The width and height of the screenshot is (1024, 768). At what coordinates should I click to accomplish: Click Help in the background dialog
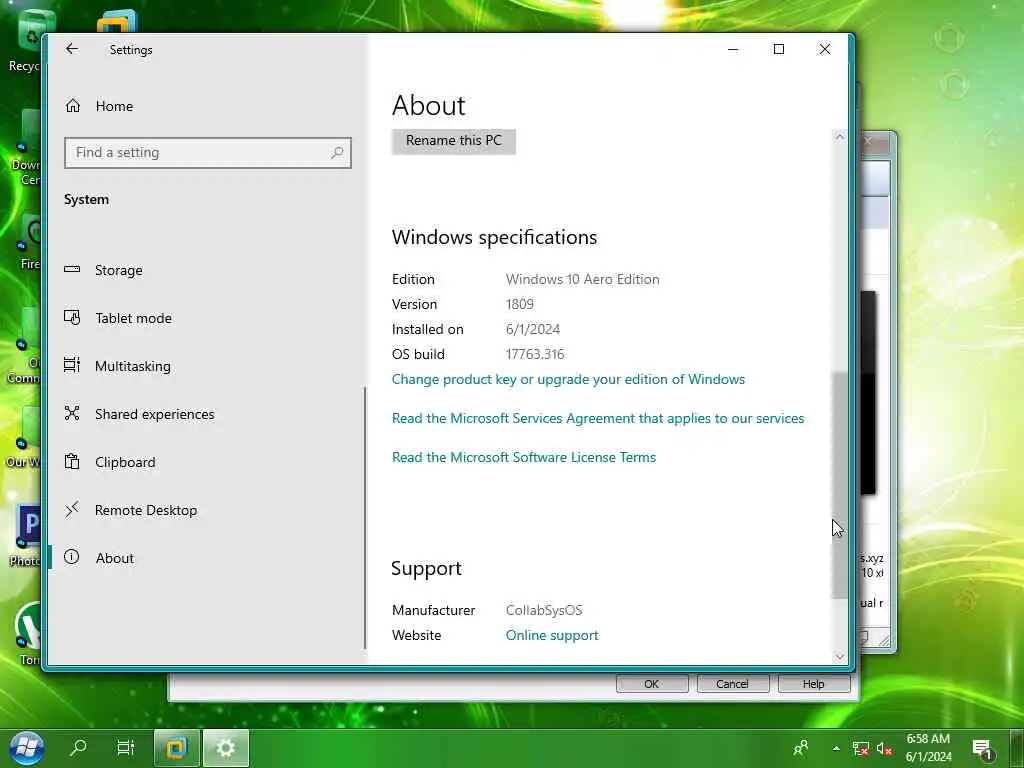coord(814,684)
